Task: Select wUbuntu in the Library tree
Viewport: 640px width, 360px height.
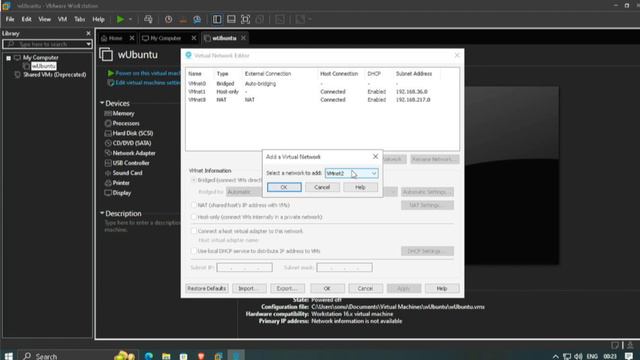Action: 44,66
